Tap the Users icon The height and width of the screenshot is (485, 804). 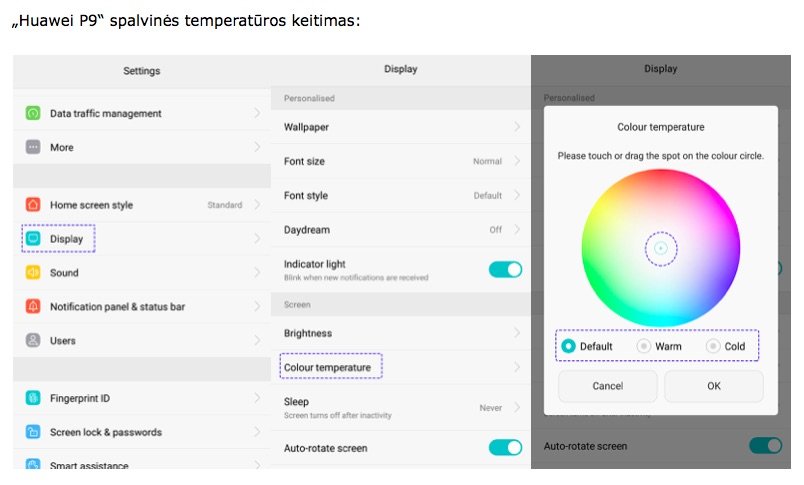coord(33,341)
